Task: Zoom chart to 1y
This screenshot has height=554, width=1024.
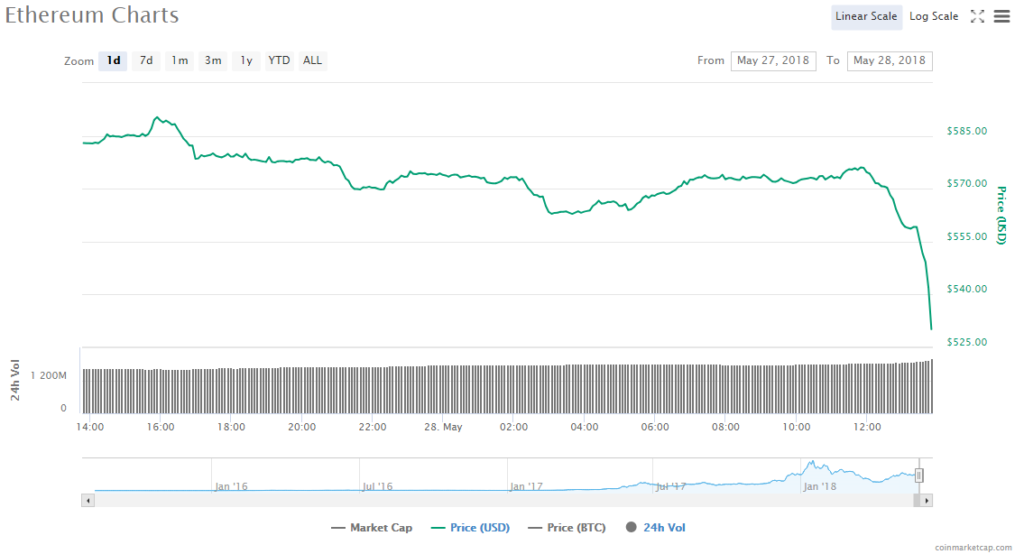Action: [245, 60]
